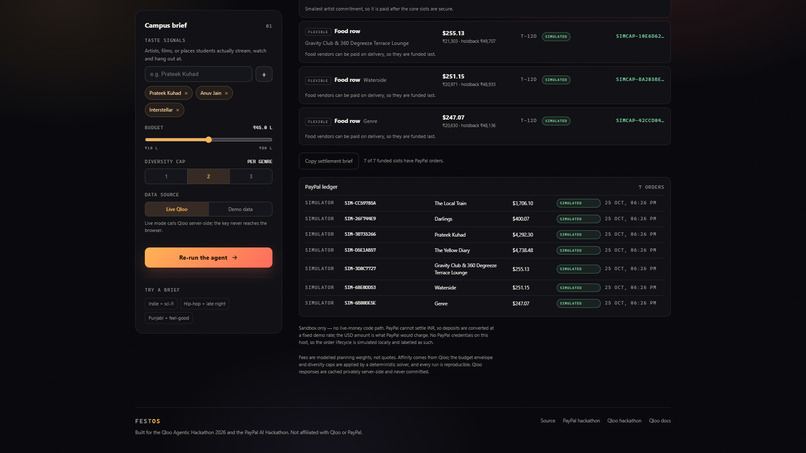Click The Yellow Diary in PayPal ledger
The height and width of the screenshot is (453, 806).
[452, 250]
